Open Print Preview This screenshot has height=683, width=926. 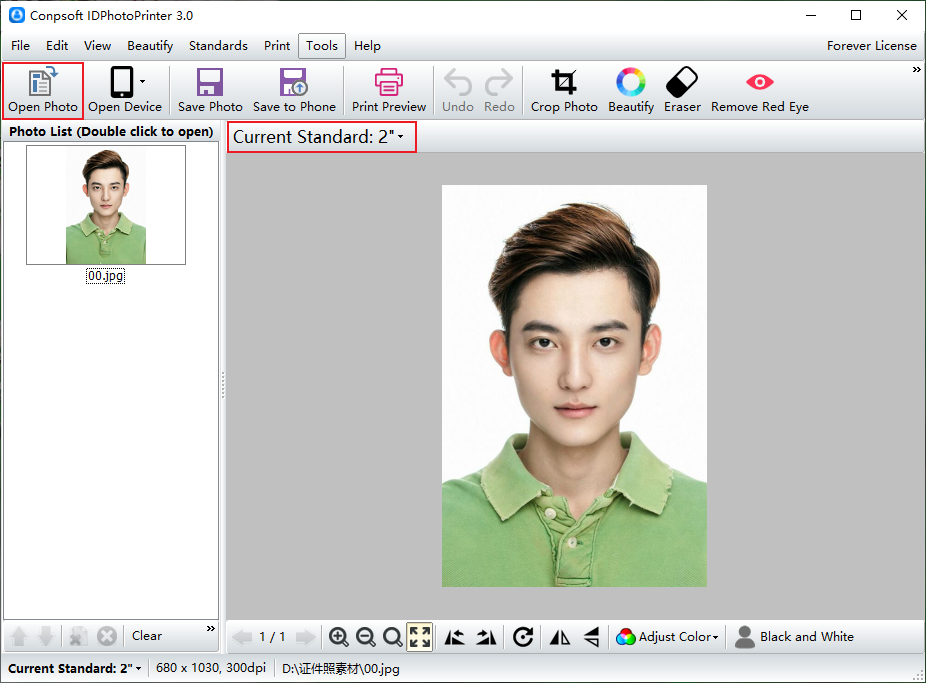click(389, 90)
